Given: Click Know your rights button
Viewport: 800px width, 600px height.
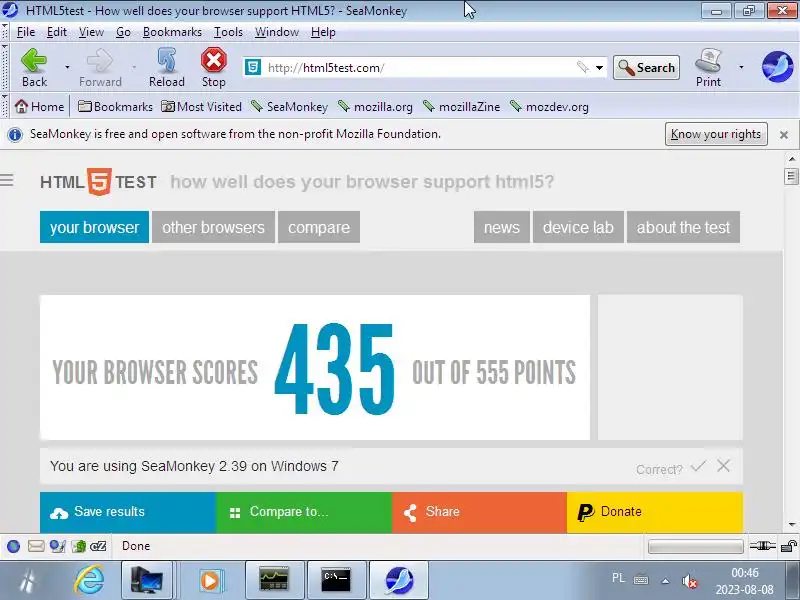Looking at the screenshot, I should [x=716, y=134].
